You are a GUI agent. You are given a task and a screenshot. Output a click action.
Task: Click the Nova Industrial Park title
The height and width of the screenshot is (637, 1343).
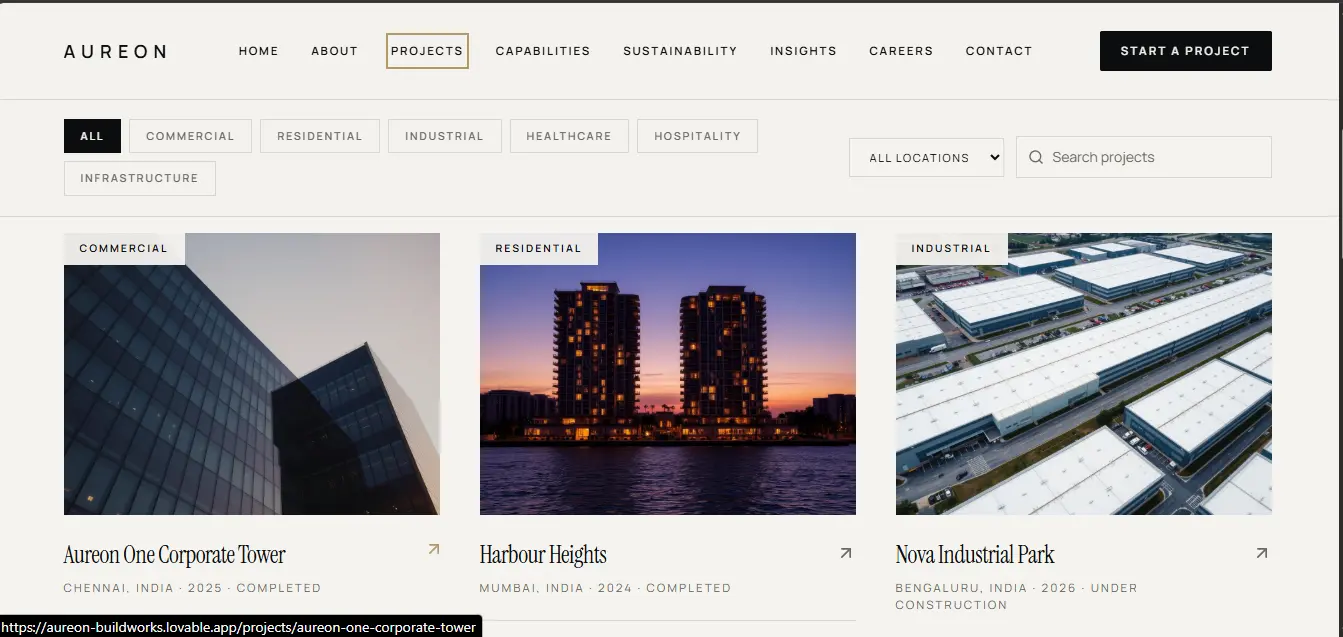coord(975,554)
